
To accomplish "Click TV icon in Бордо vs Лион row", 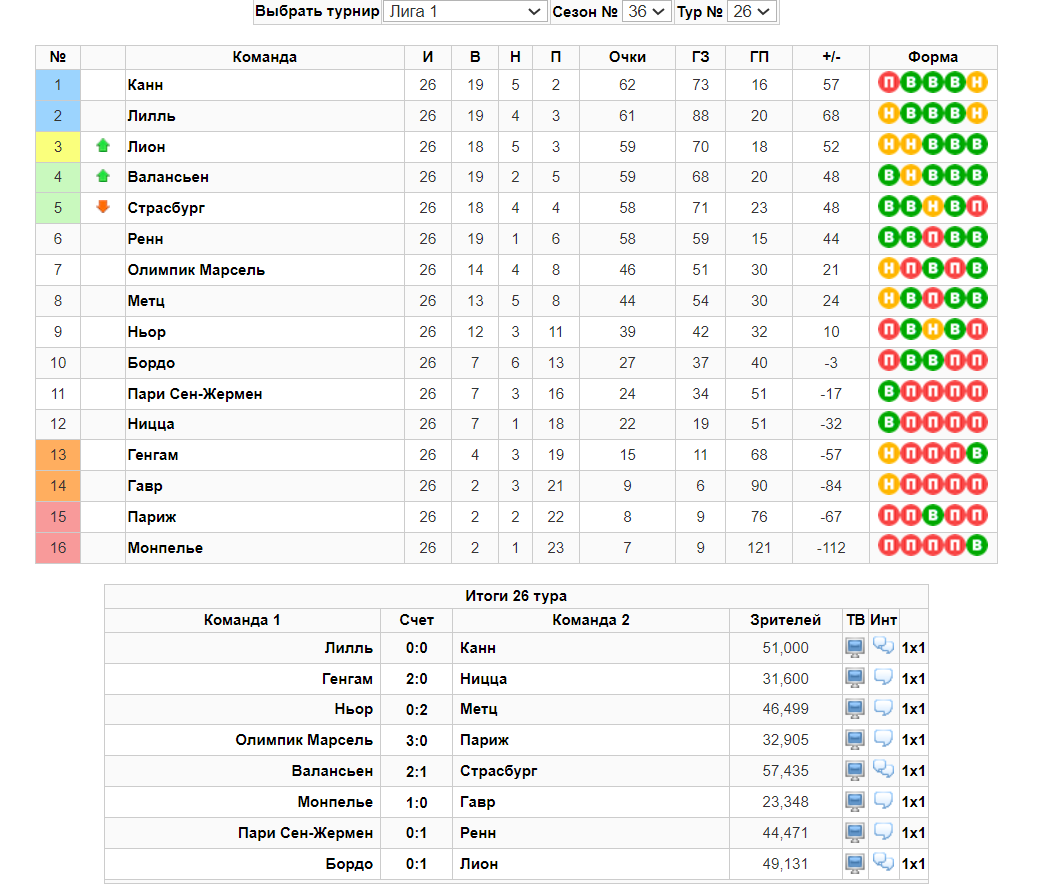I will (x=854, y=863).
